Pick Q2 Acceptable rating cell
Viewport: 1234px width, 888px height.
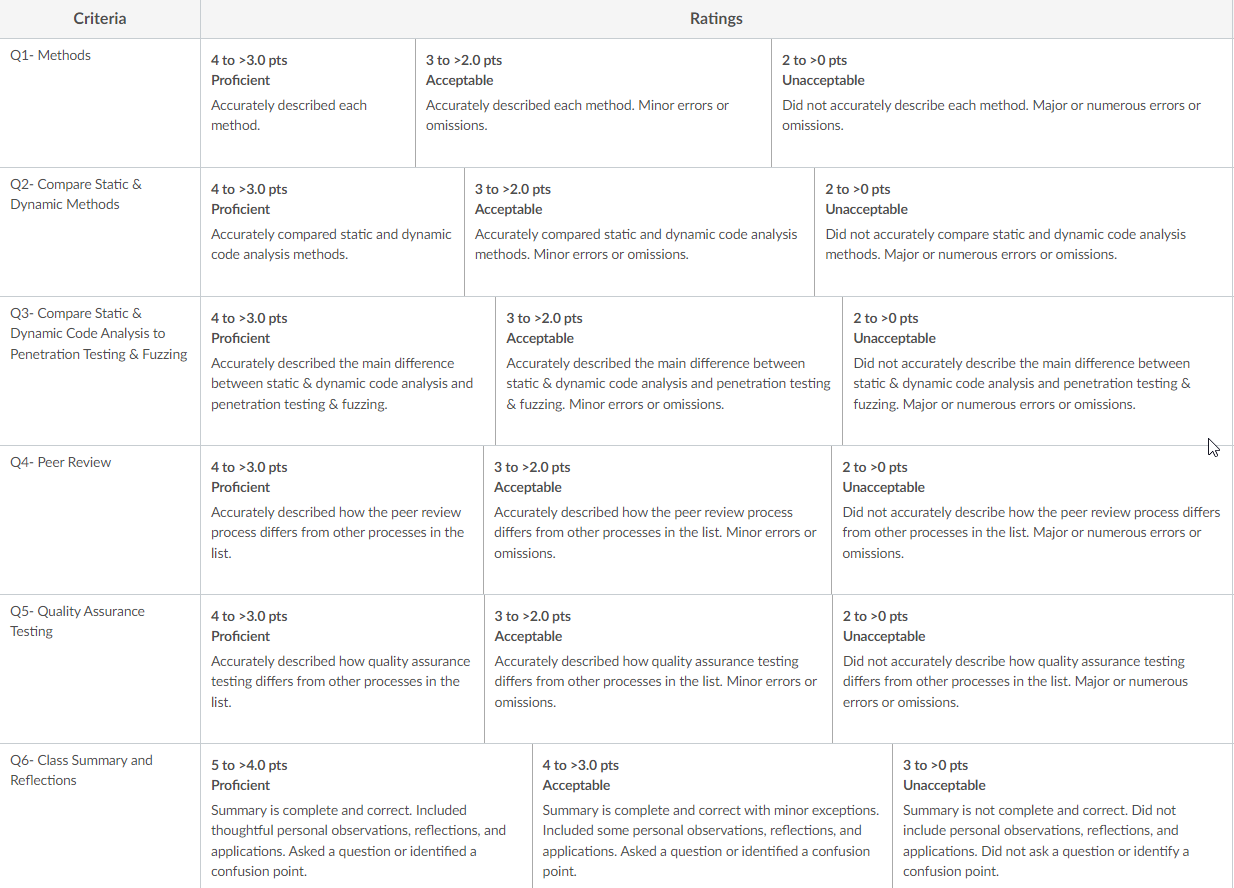[x=639, y=232]
